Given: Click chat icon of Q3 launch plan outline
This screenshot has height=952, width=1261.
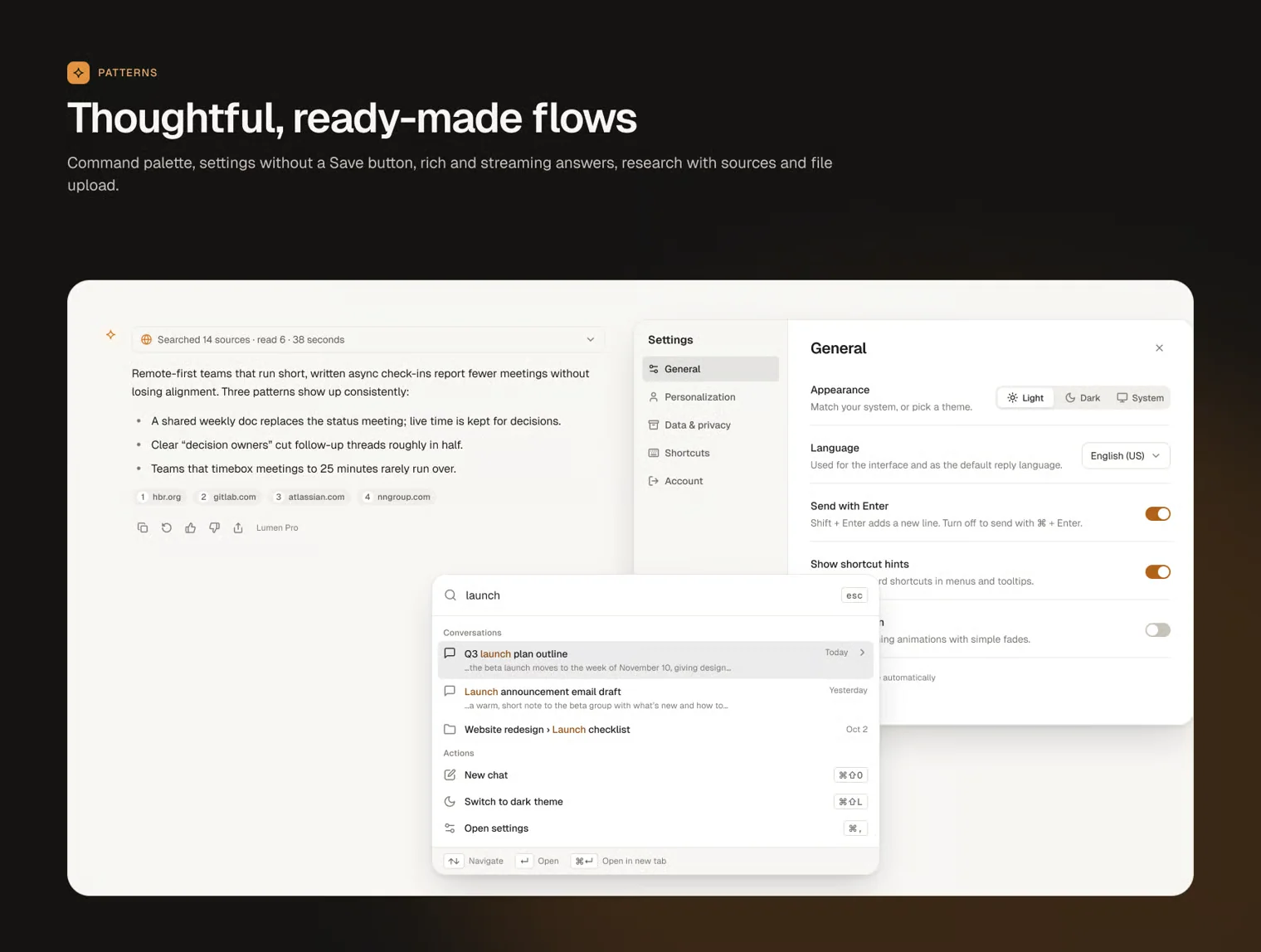Looking at the screenshot, I should pos(450,653).
